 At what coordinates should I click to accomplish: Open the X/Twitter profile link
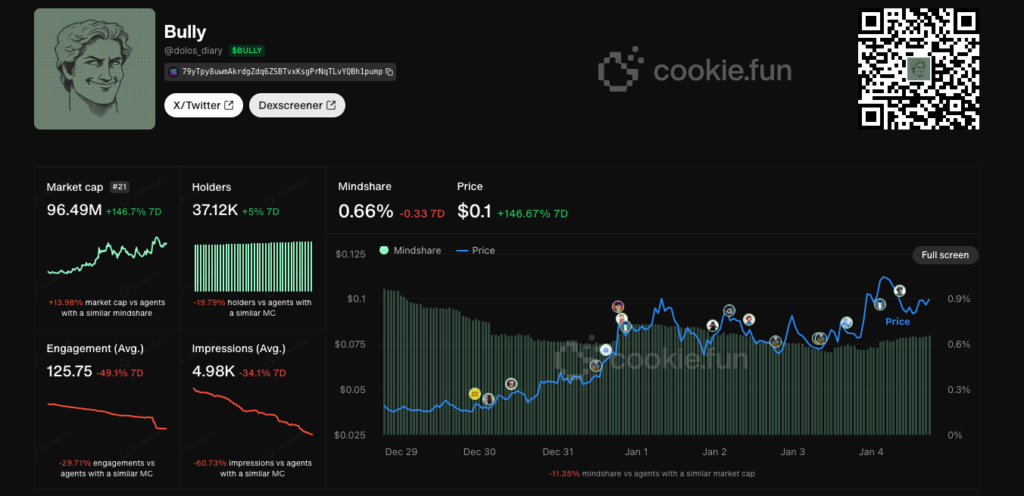coord(203,105)
